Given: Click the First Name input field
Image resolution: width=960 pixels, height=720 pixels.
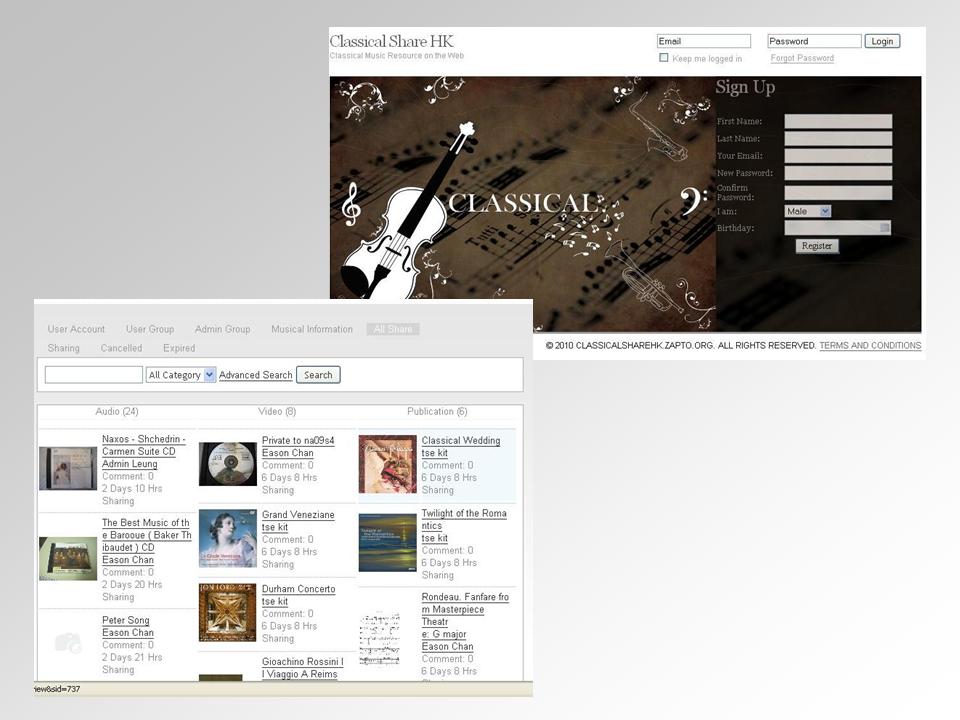Looking at the screenshot, I should [x=838, y=121].
